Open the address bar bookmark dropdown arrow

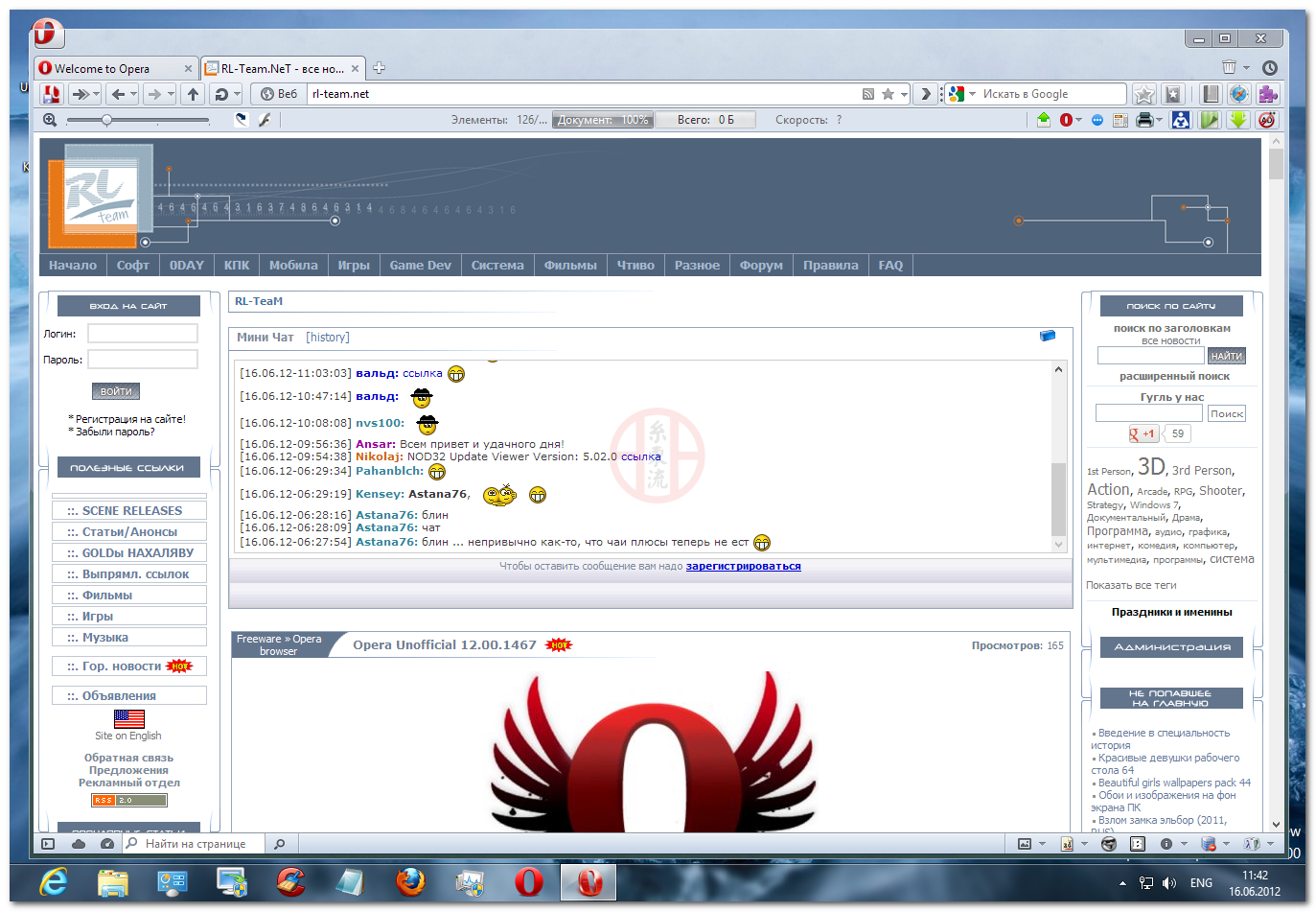click(903, 94)
